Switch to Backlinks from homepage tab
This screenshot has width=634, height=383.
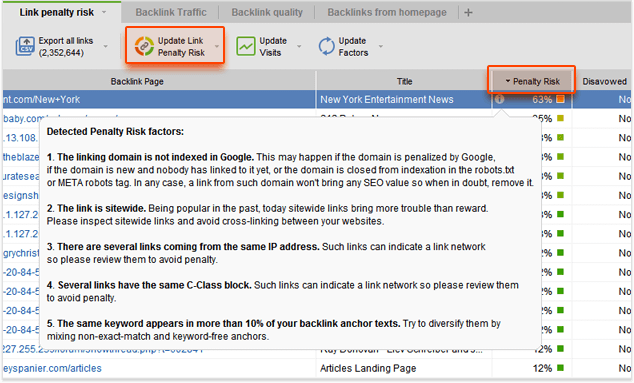387,13
